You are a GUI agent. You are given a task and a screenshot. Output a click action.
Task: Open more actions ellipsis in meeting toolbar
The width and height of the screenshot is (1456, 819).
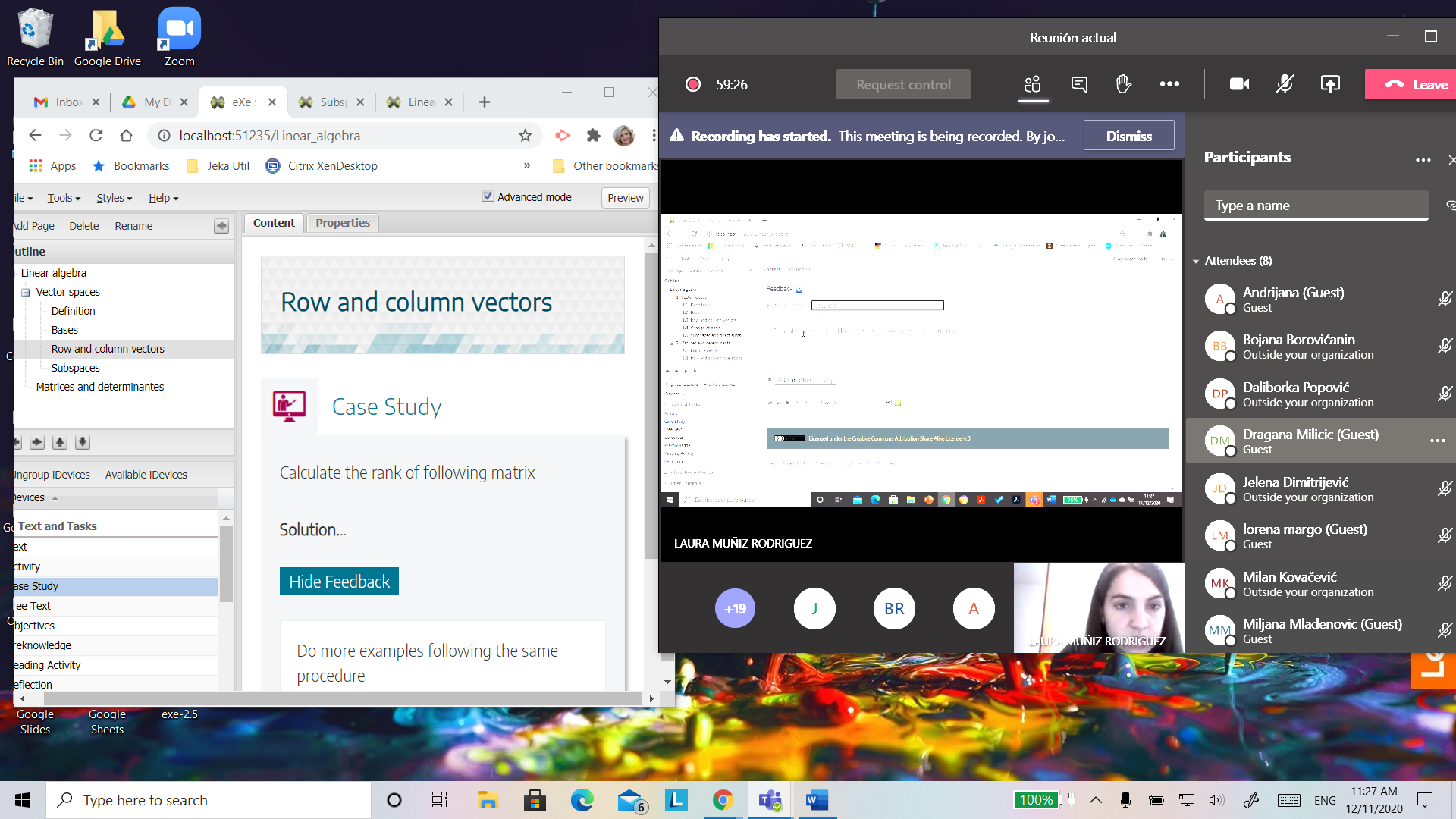1169,84
